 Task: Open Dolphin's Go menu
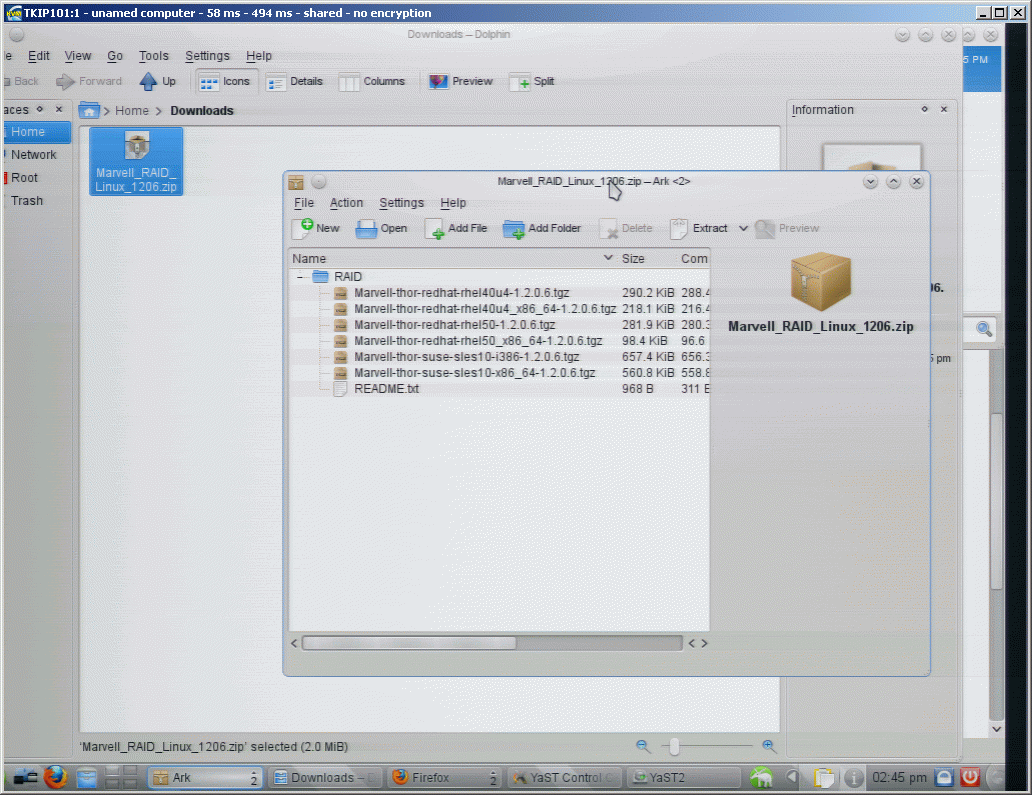115,56
